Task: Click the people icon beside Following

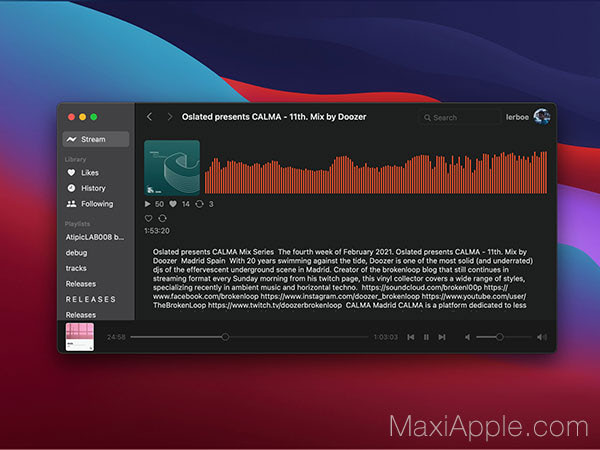Action: click(71, 204)
